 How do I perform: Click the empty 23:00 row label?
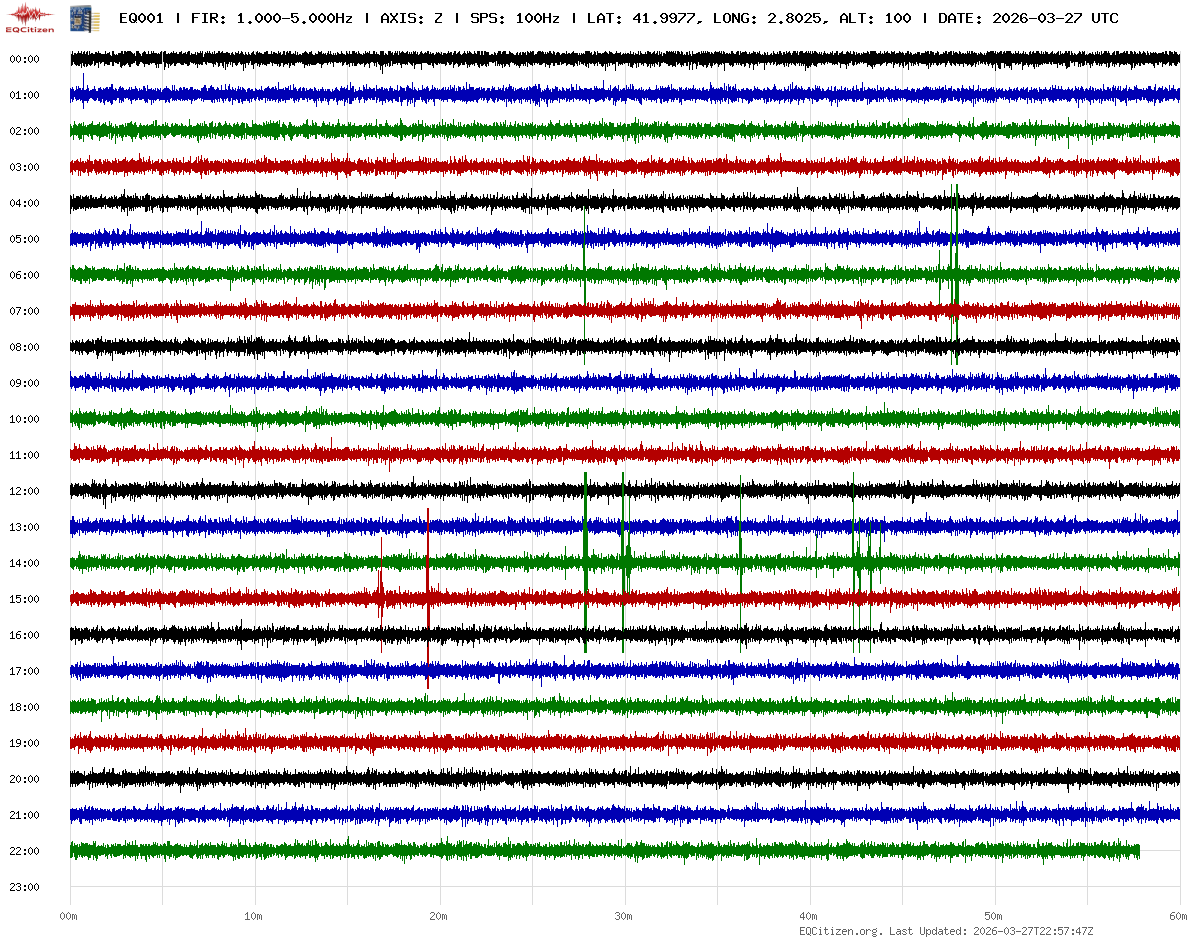[x=24, y=887]
